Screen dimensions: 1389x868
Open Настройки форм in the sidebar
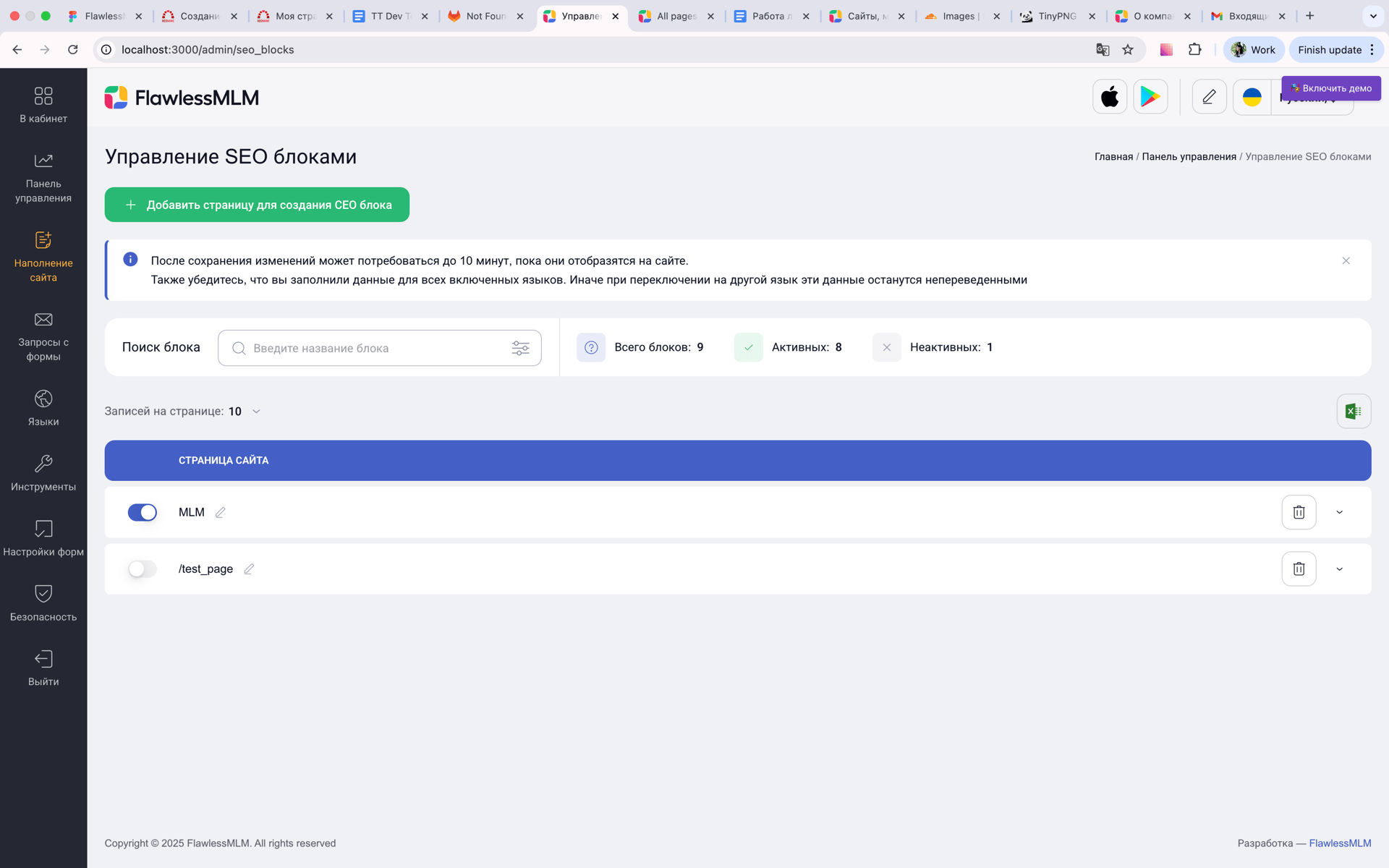[43, 537]
